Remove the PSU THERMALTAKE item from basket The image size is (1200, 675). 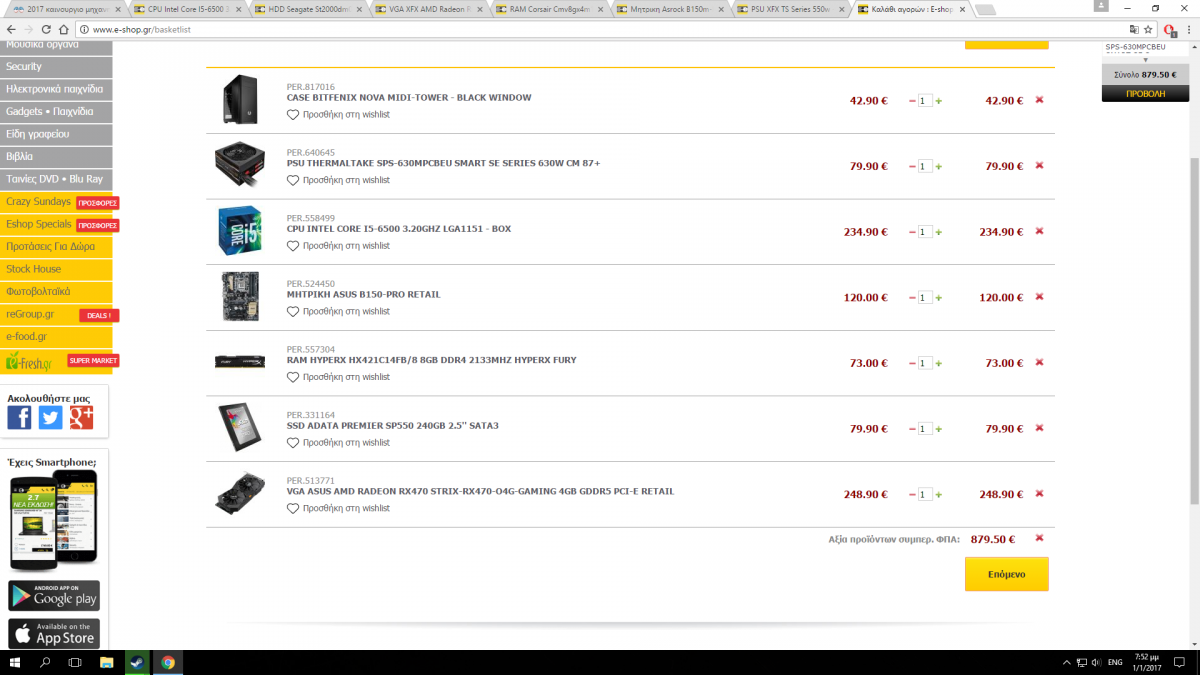click(x=1039, y=166)
